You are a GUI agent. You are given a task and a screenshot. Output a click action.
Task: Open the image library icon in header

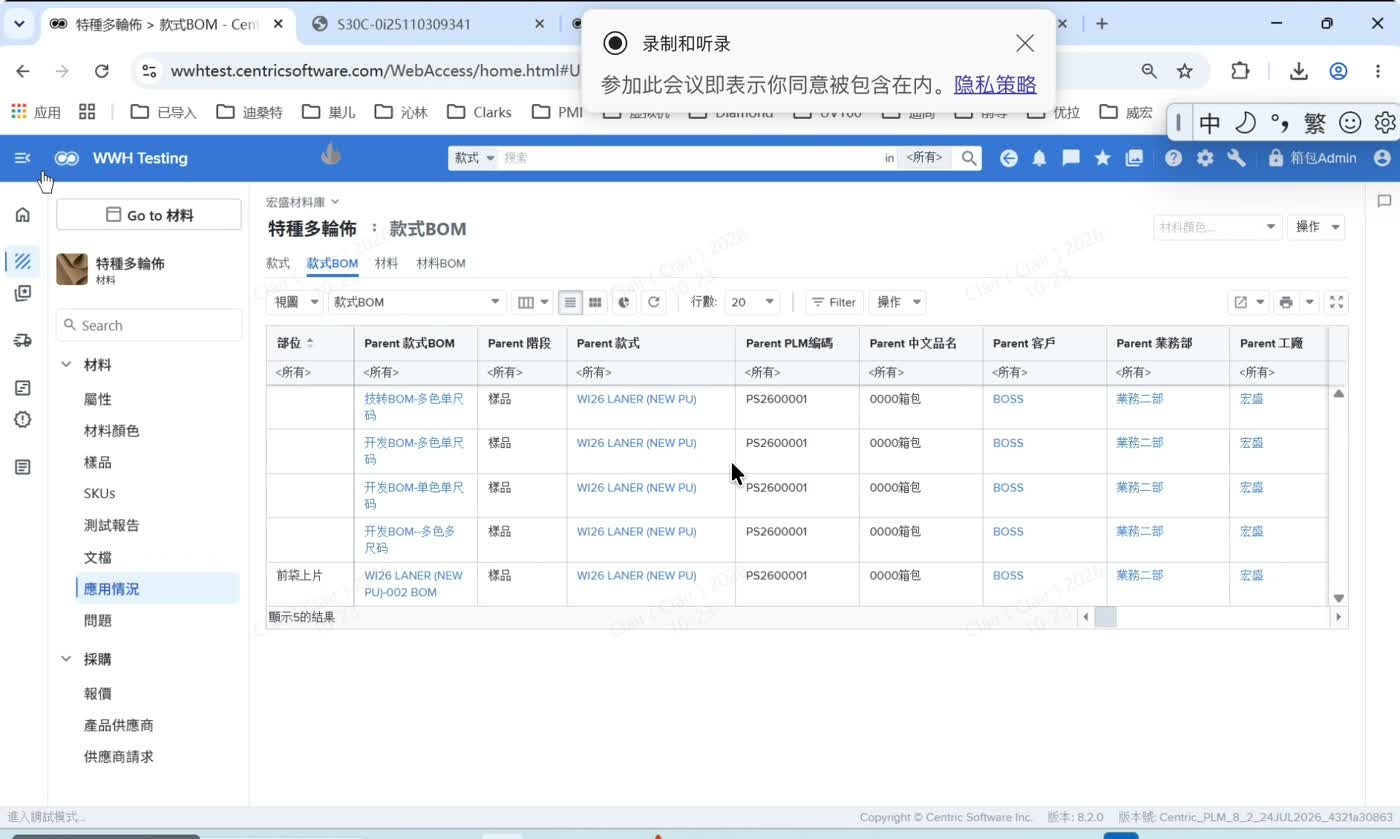[x=1134, y=158]
